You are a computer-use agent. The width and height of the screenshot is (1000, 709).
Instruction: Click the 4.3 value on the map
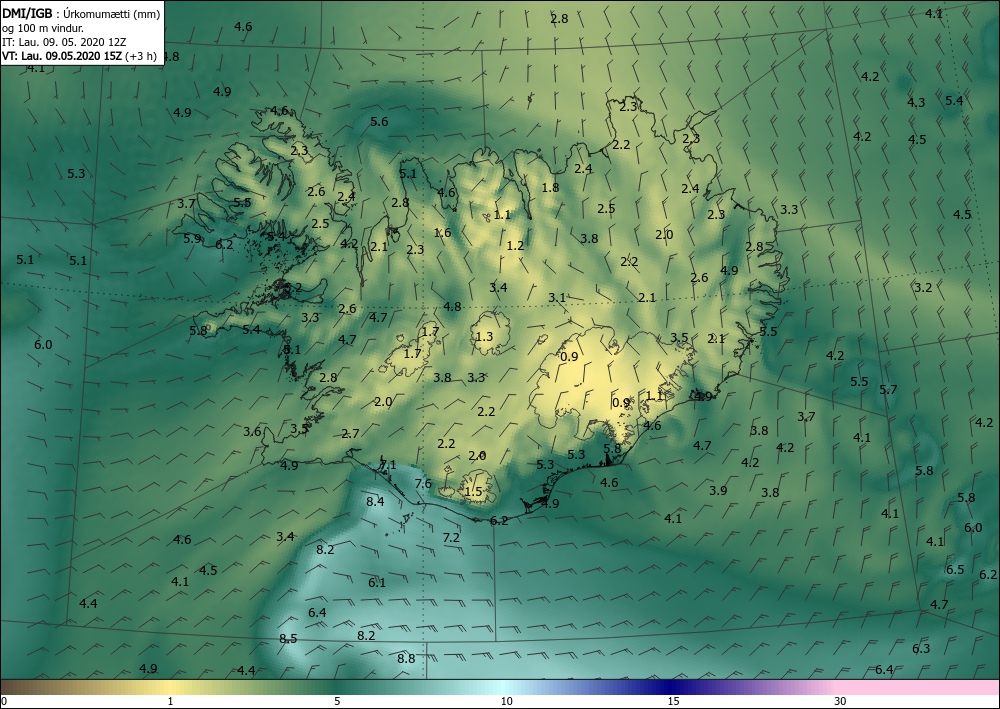click(916, 102)
